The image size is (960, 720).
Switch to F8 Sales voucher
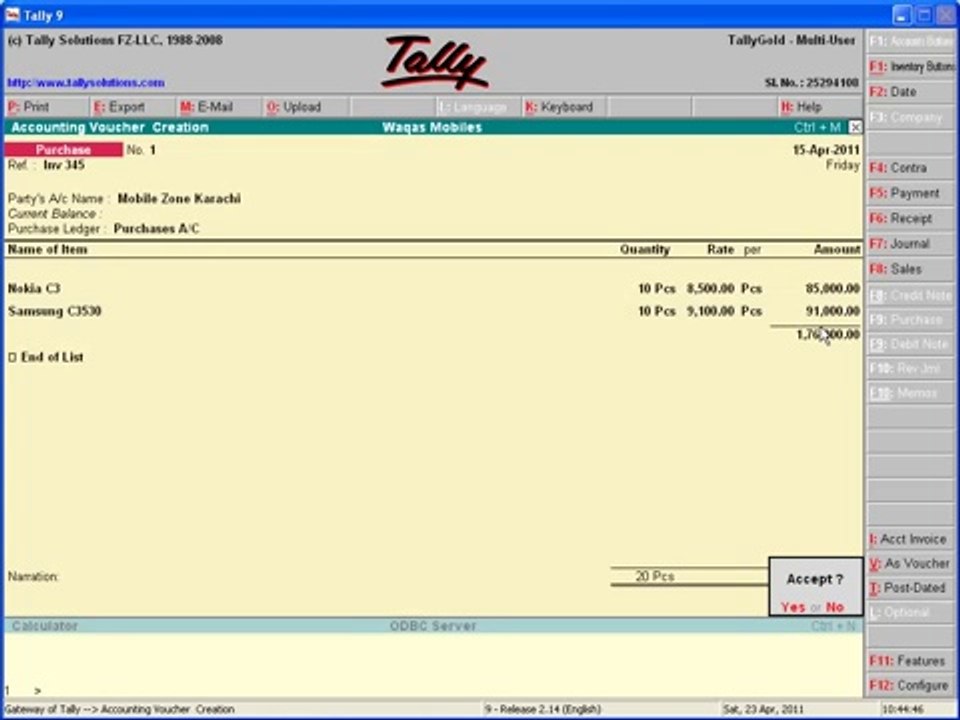point(911,269)
